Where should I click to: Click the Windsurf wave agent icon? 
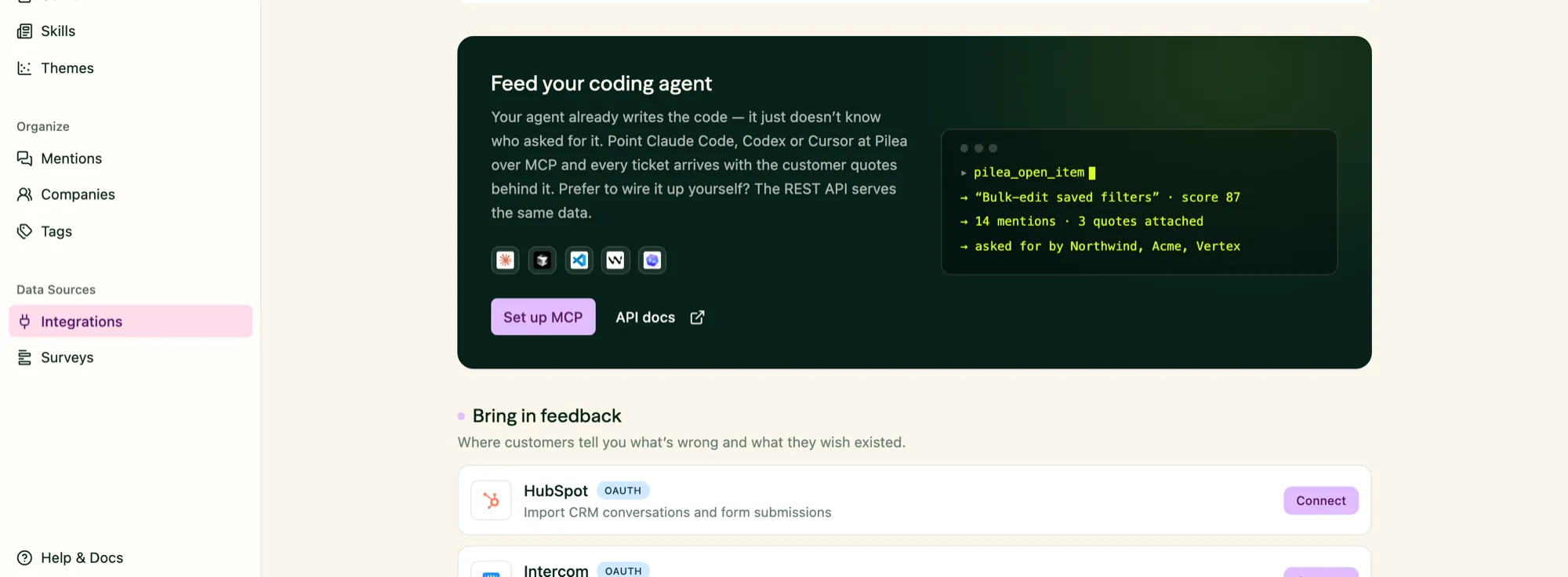pyautogui.click(x=615, y=260)
